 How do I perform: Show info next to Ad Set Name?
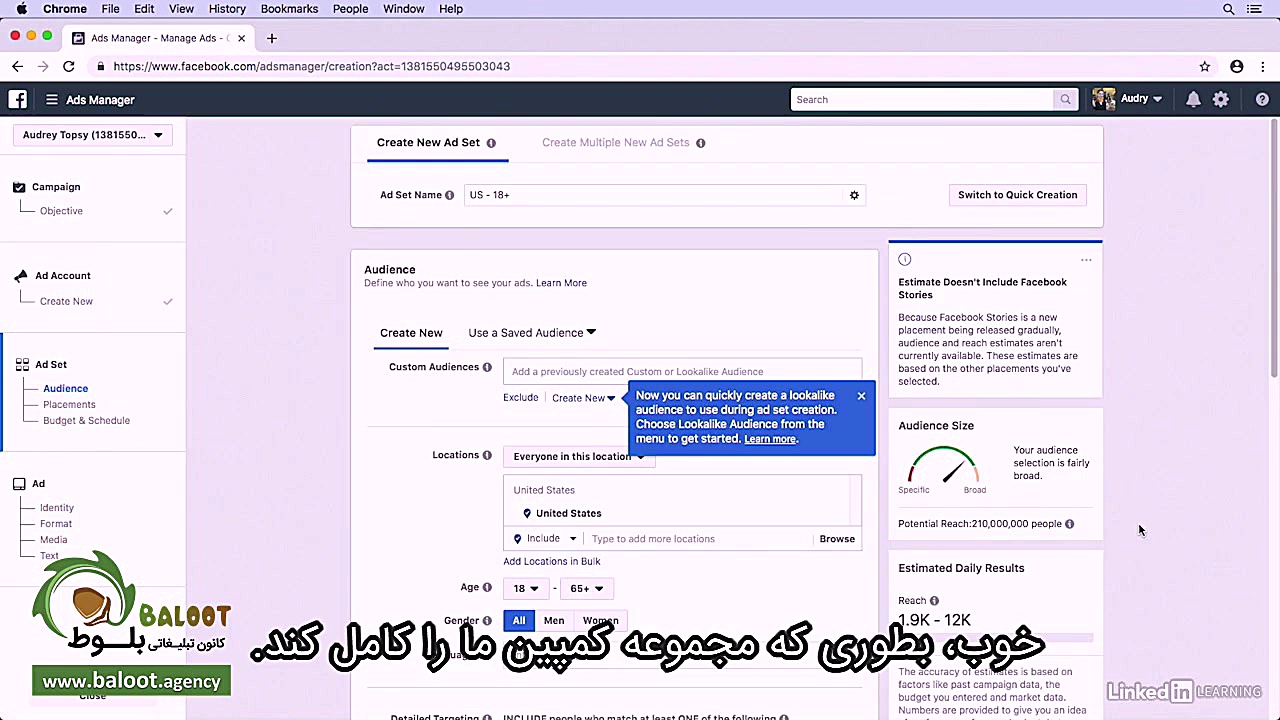click(x=450, y=195)
